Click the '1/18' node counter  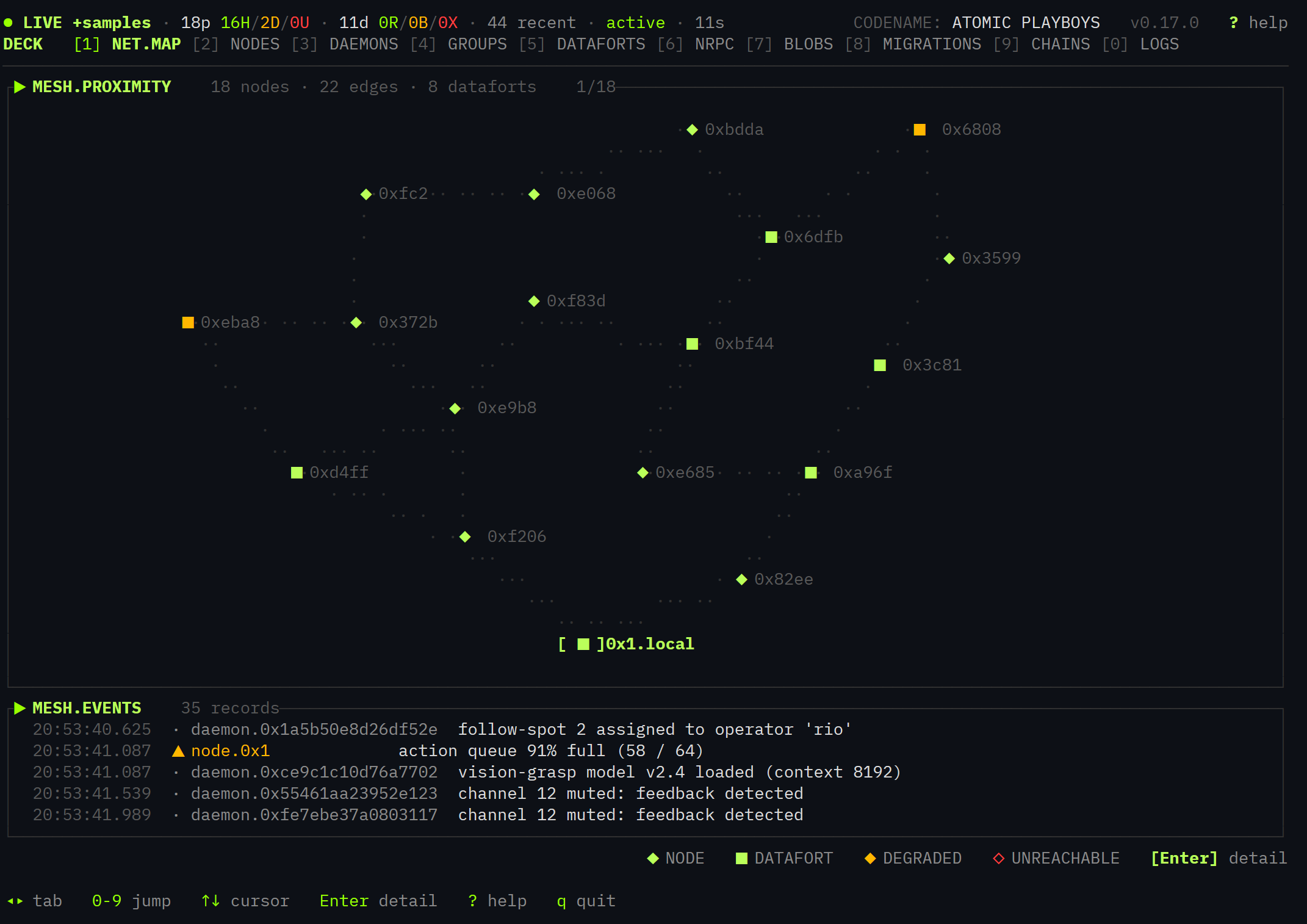[596, 87]
